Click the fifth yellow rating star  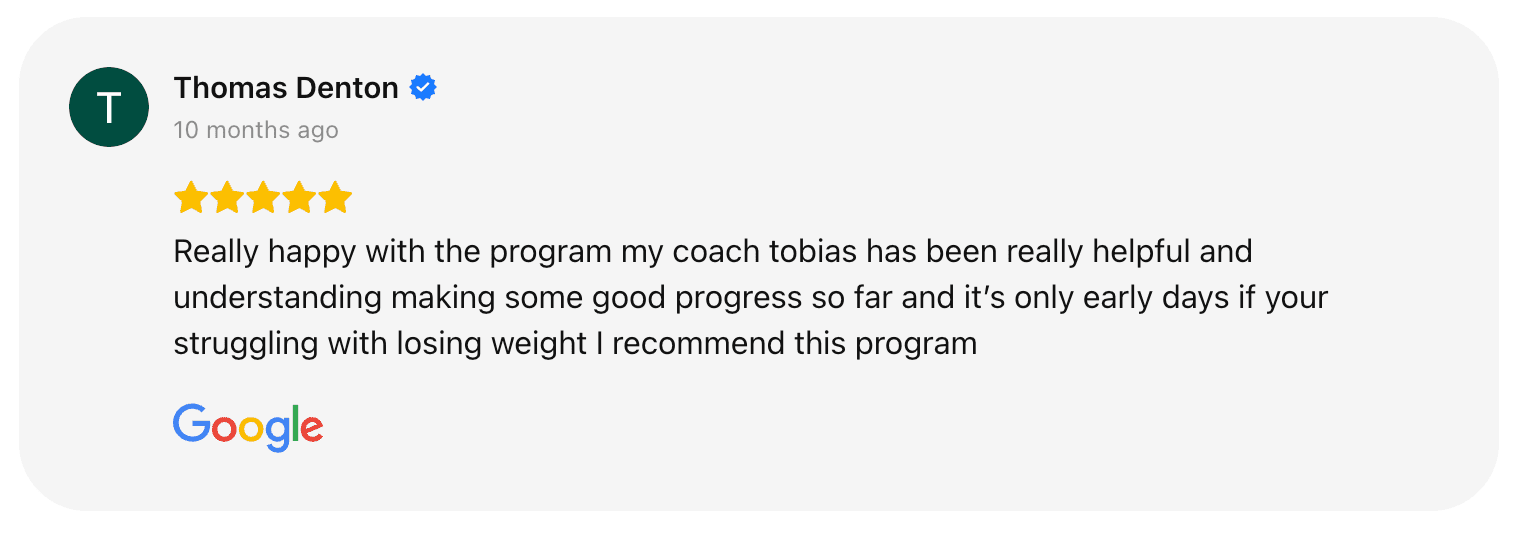[336, 198]
